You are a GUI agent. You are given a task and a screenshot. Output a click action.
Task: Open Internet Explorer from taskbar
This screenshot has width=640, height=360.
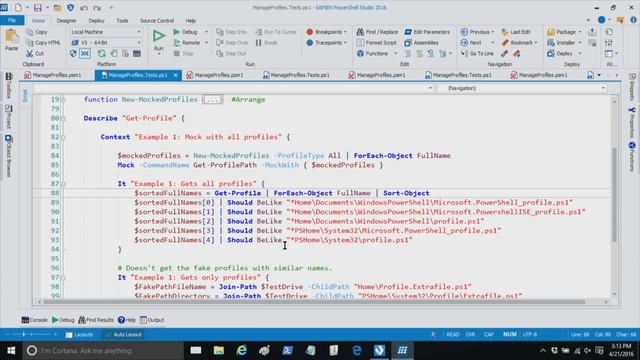pos(242,351)
